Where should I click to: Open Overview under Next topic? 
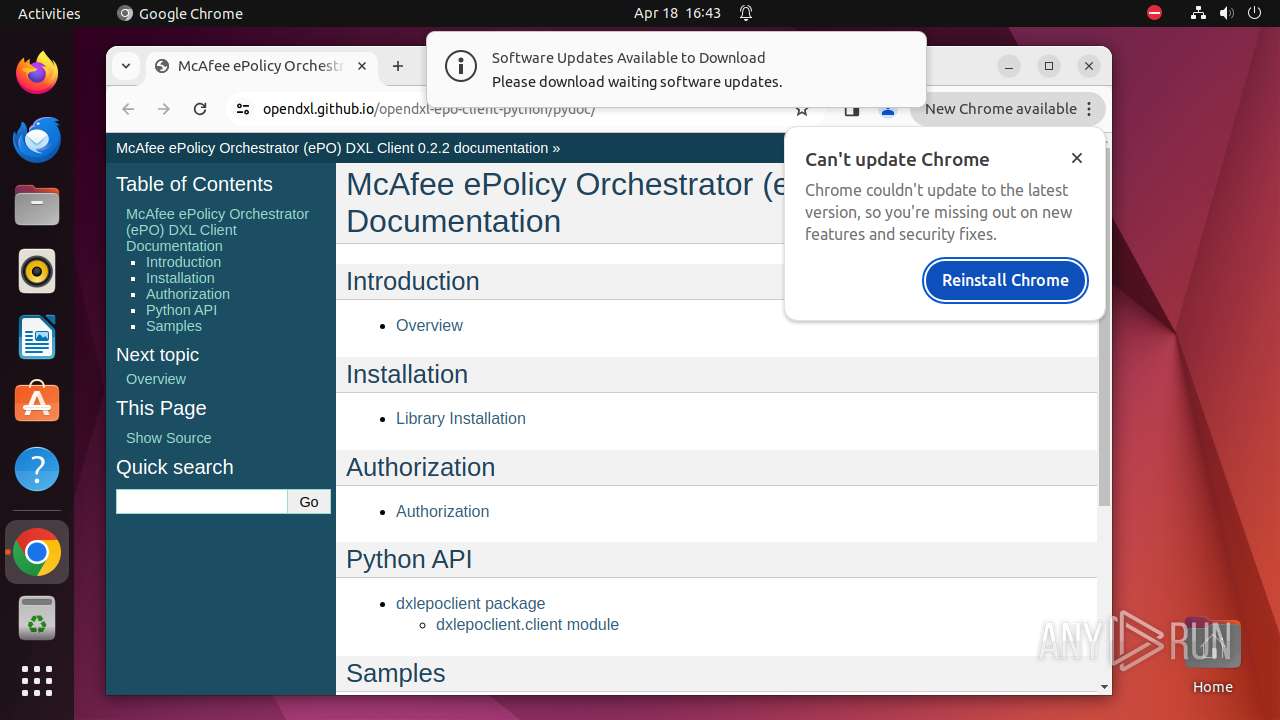pos(155,379)
